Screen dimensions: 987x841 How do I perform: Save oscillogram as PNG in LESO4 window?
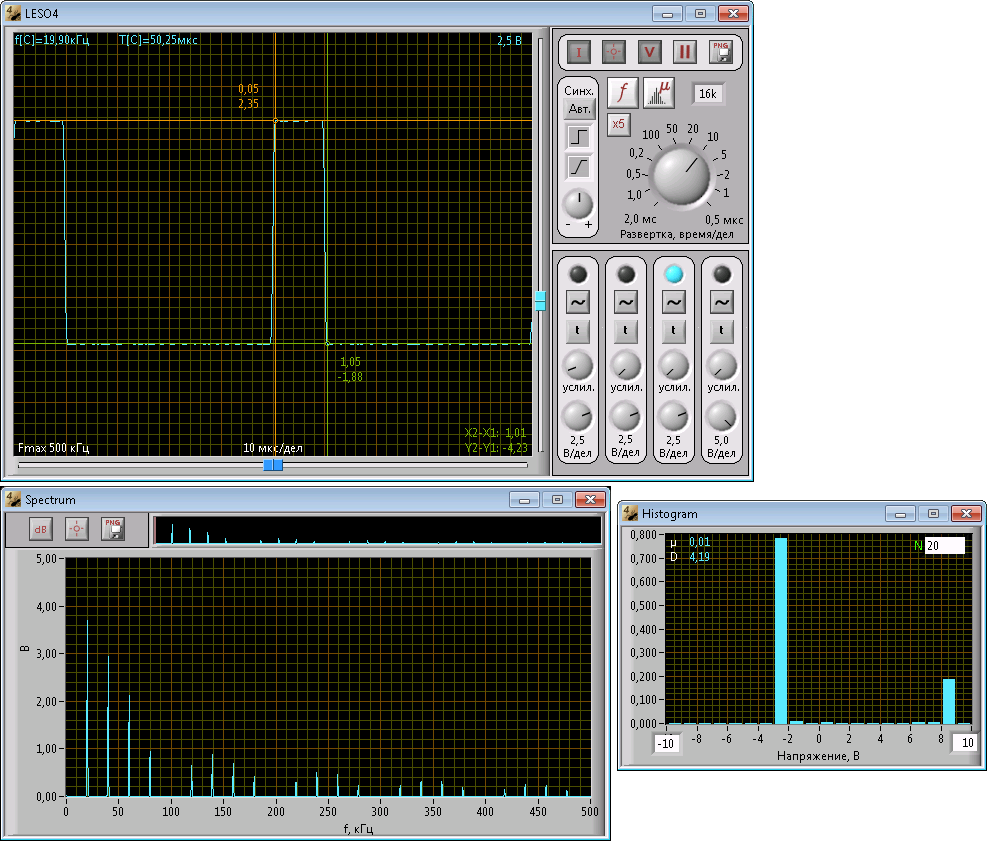point(721,52)
